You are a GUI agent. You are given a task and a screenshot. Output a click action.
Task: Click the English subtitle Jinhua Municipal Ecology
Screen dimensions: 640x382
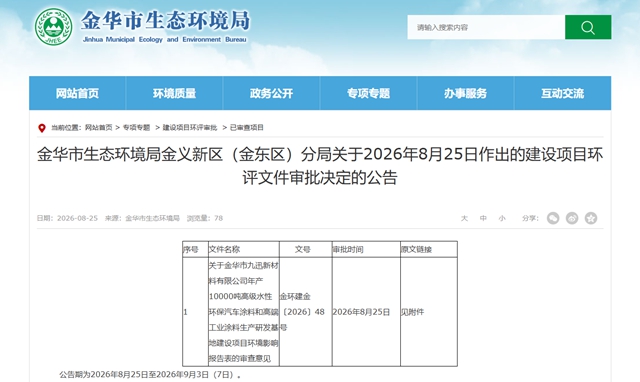164,40
